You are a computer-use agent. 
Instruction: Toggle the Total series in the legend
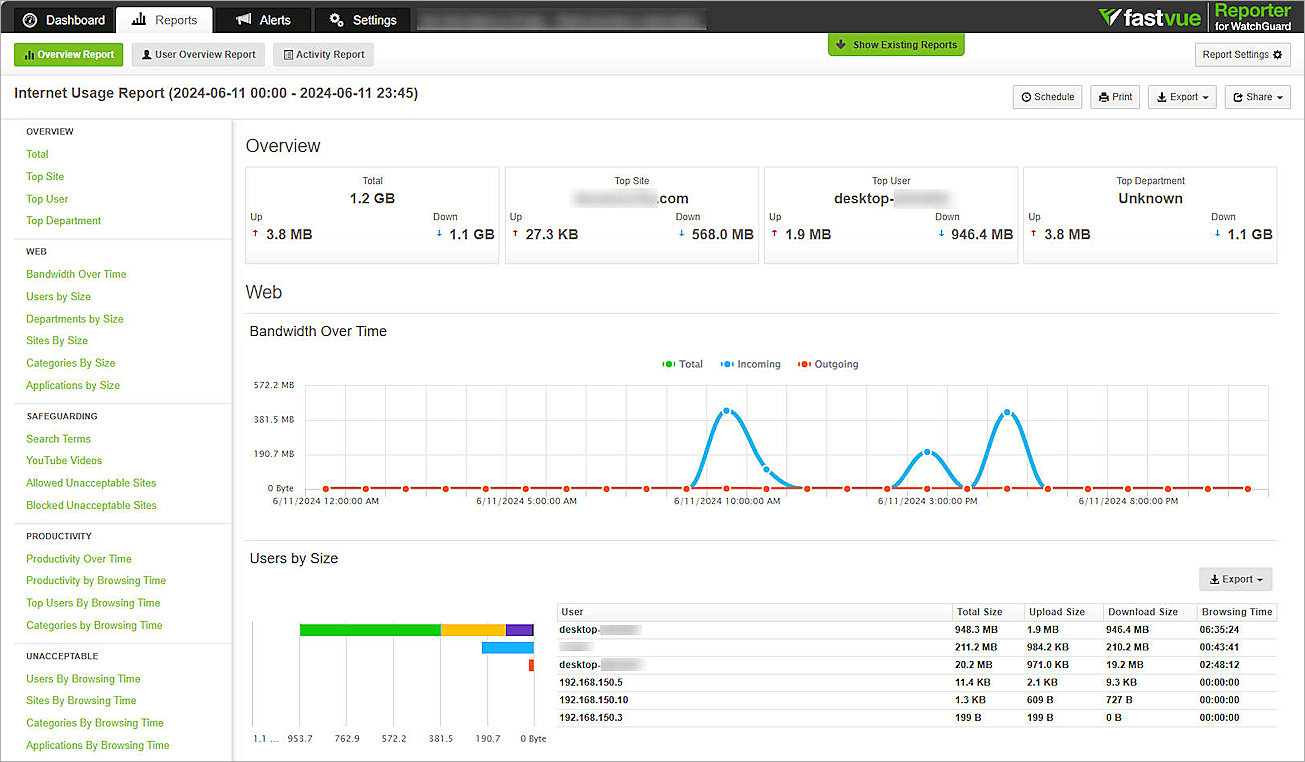(683, 364)
